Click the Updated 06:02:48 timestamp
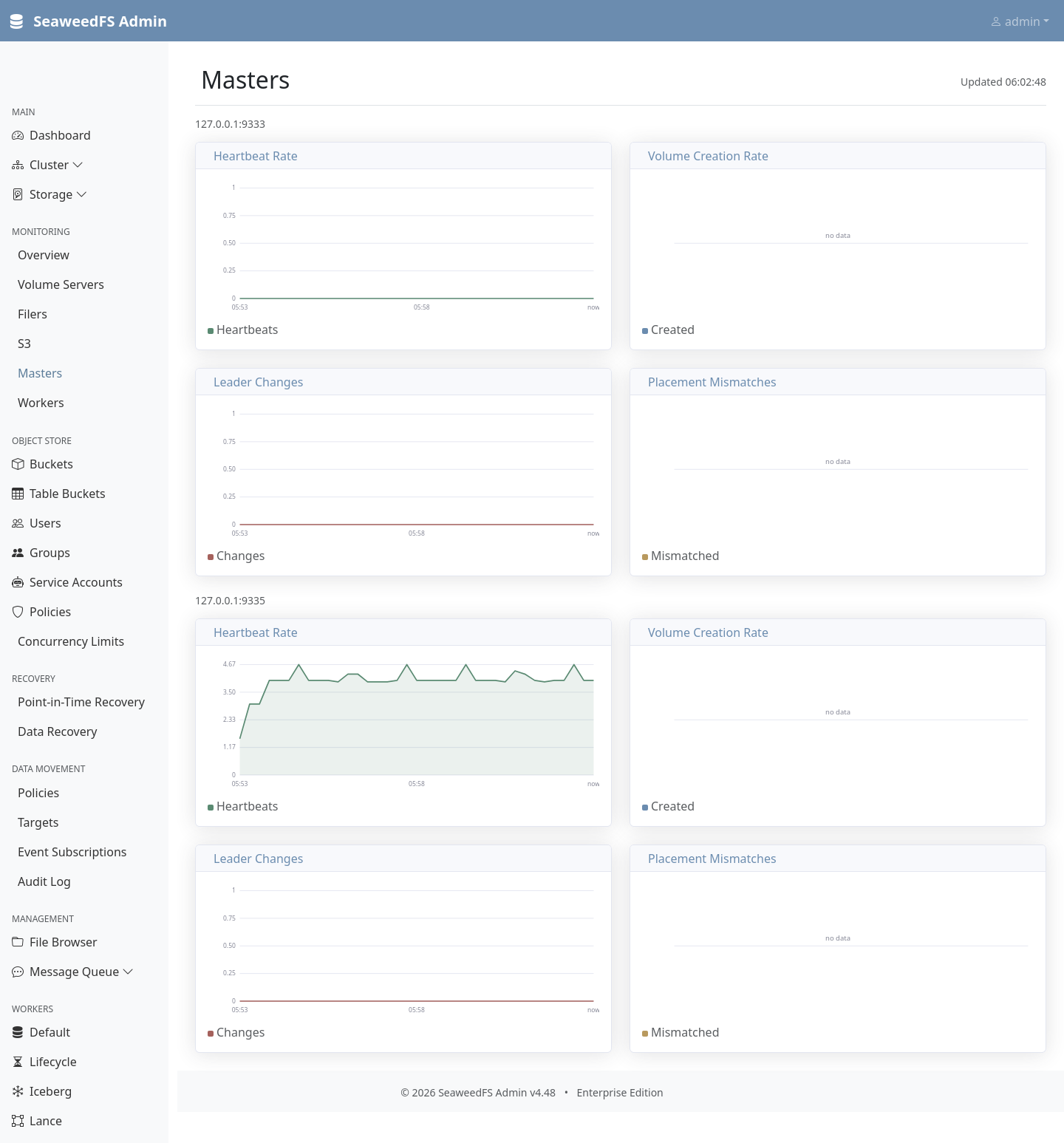 point(1003,82)
